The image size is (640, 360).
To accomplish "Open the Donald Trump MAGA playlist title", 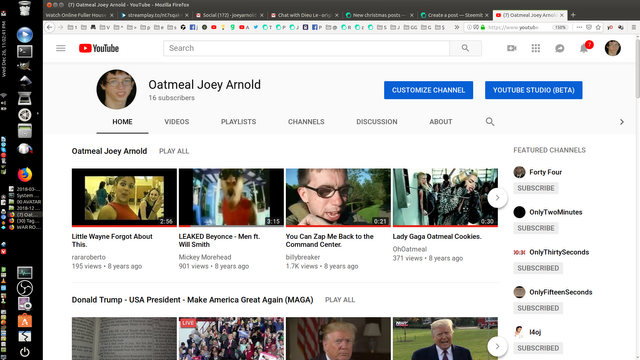I will pyautogui.click(x=192, y=300).
